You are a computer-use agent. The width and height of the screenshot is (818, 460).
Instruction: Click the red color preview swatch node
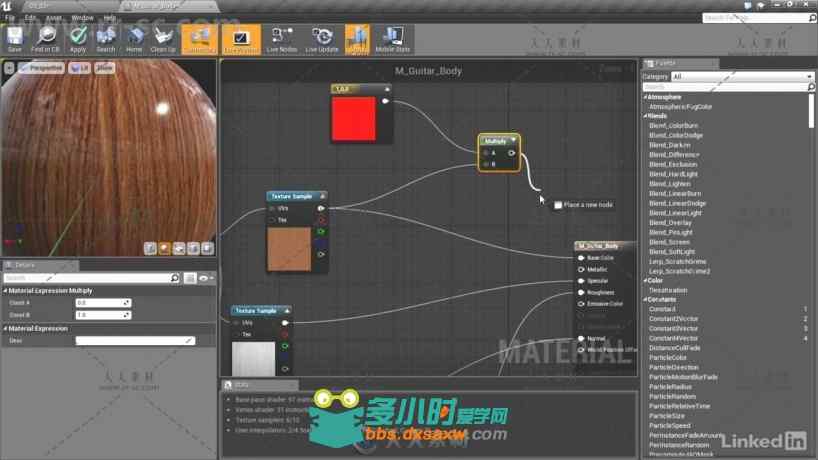point(354,119)
